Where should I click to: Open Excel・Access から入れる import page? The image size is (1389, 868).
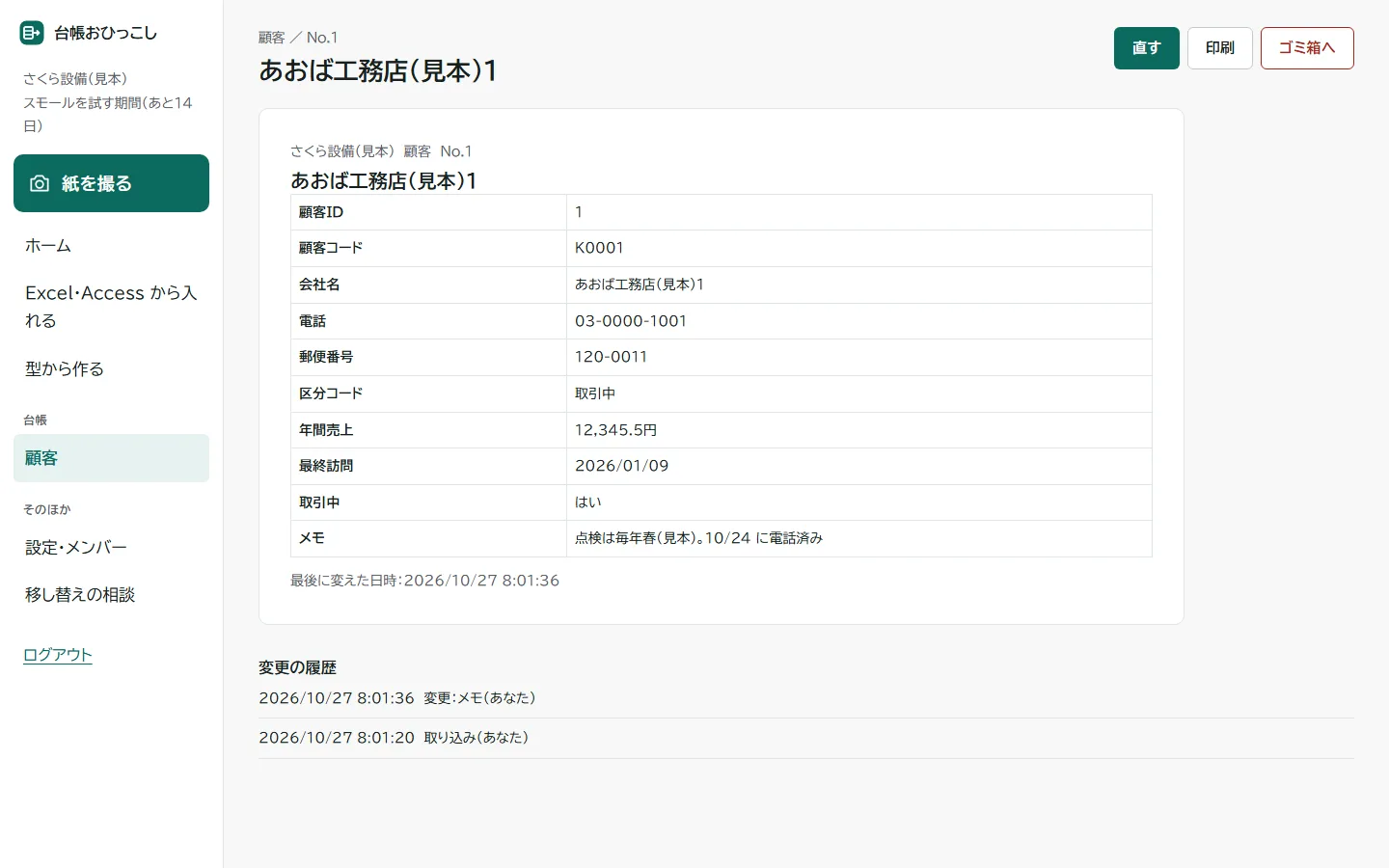(111, 307)
